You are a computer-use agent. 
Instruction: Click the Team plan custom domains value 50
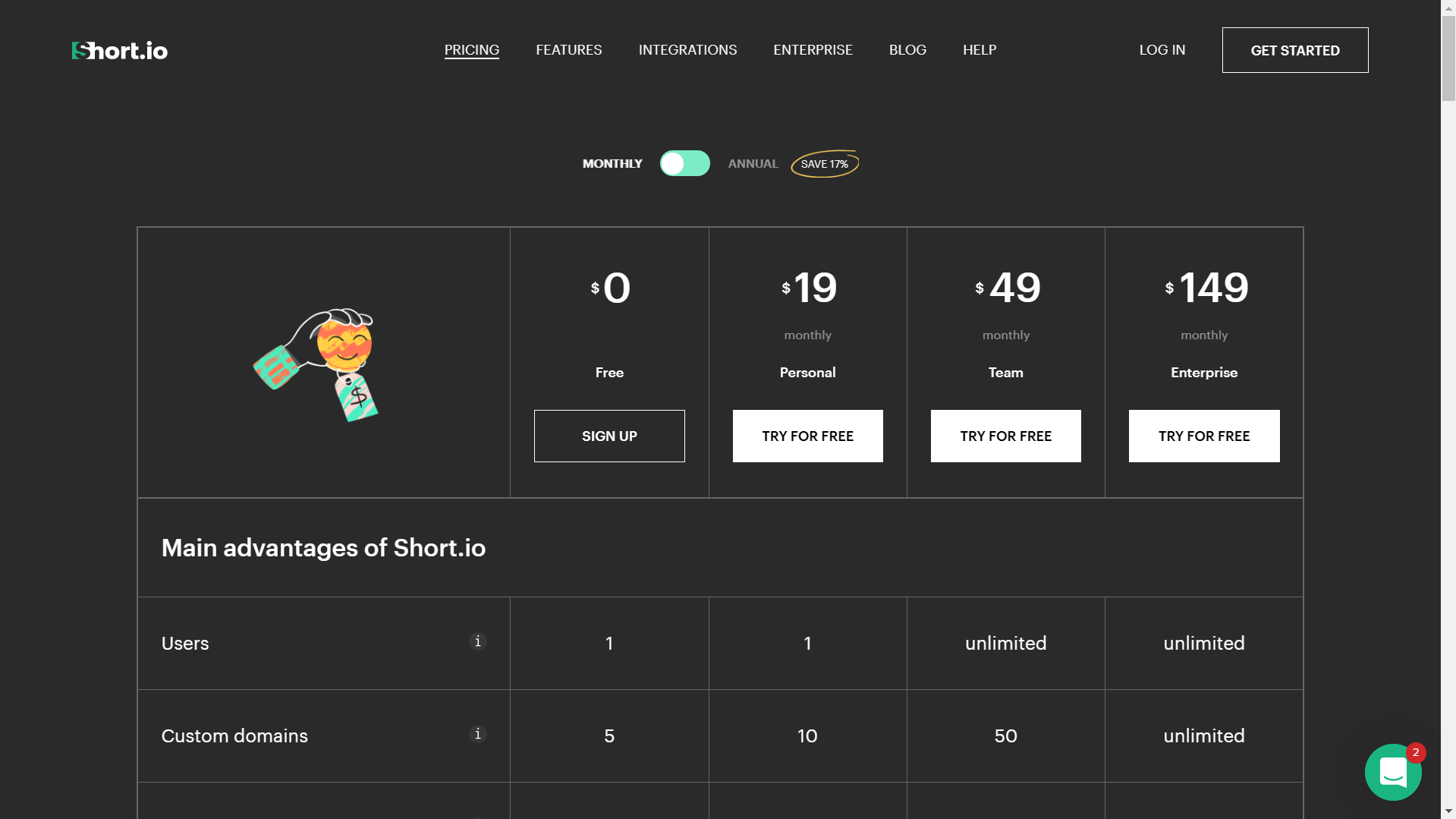pyautogui.click(x=1006, y=736)
